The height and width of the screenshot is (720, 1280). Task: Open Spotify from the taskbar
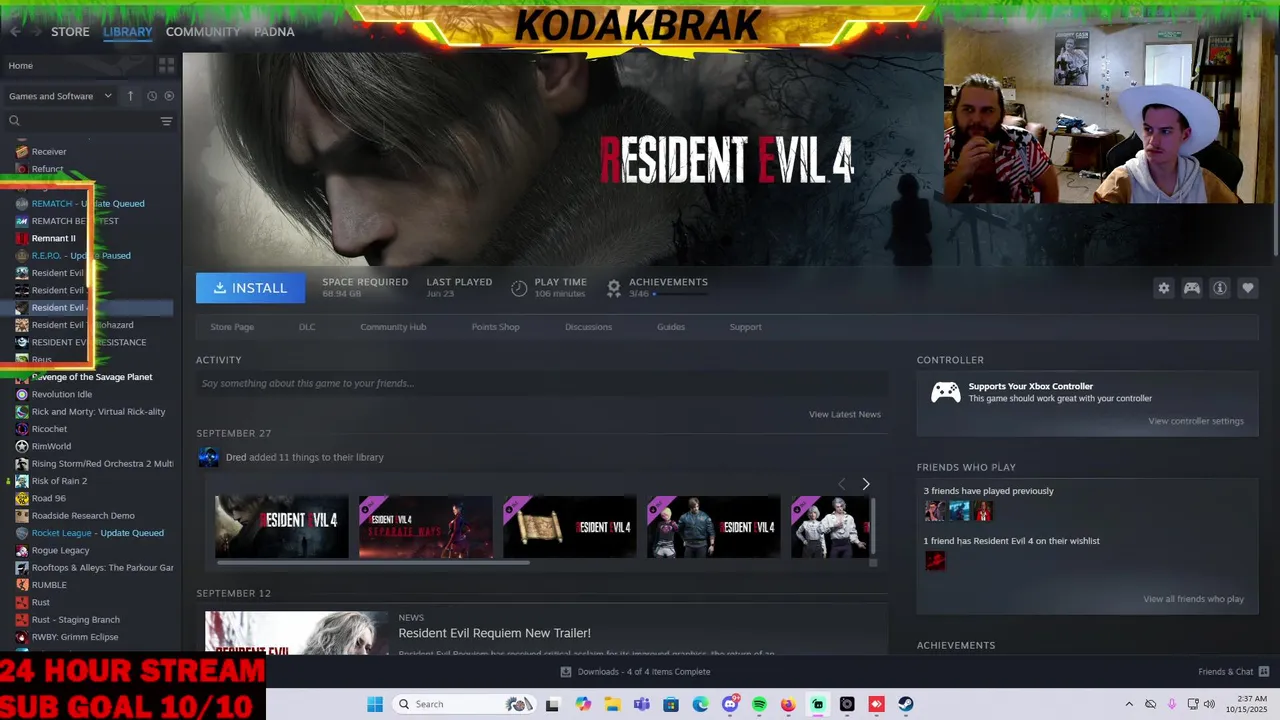point(759,704)
